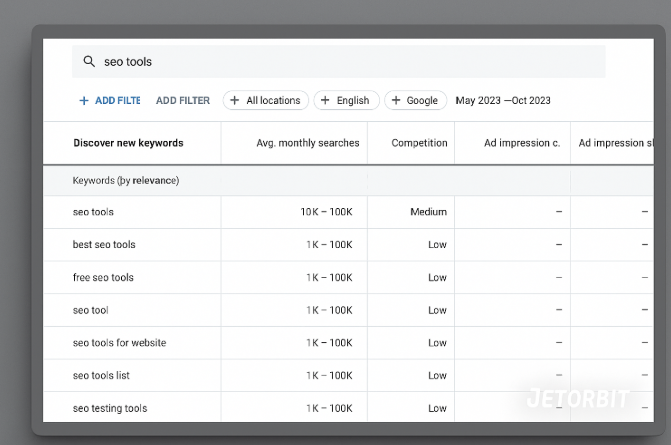Click the magnifying glass search icon
The height and width of the screenshot is (445, 671).
[89, 62]
